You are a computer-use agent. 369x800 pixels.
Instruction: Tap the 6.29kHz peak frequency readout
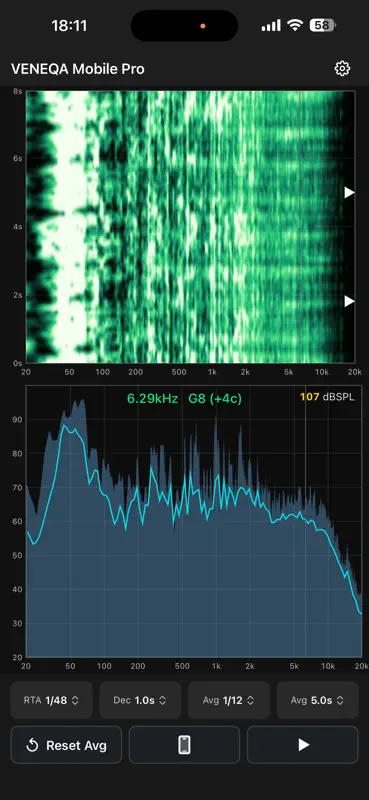(153, 398)
